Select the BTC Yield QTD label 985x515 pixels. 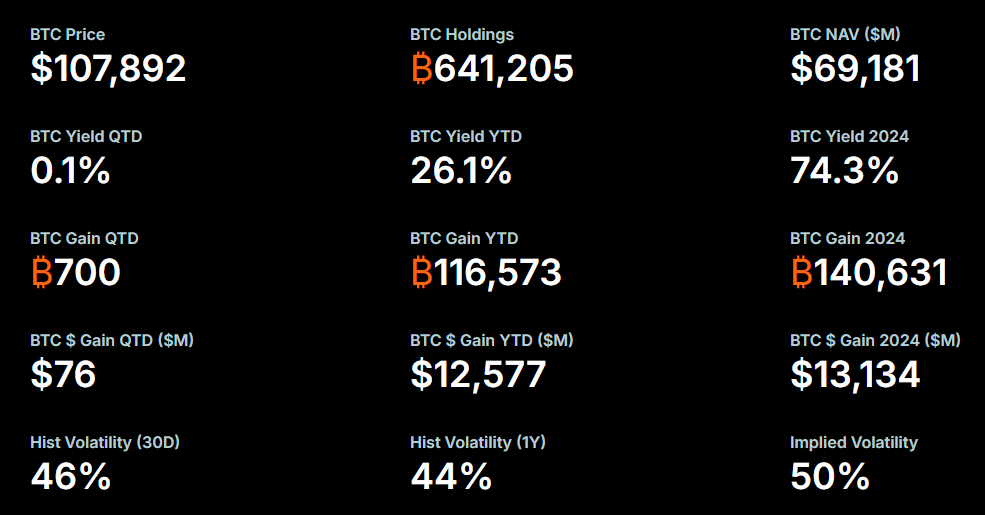click(86, 136)
